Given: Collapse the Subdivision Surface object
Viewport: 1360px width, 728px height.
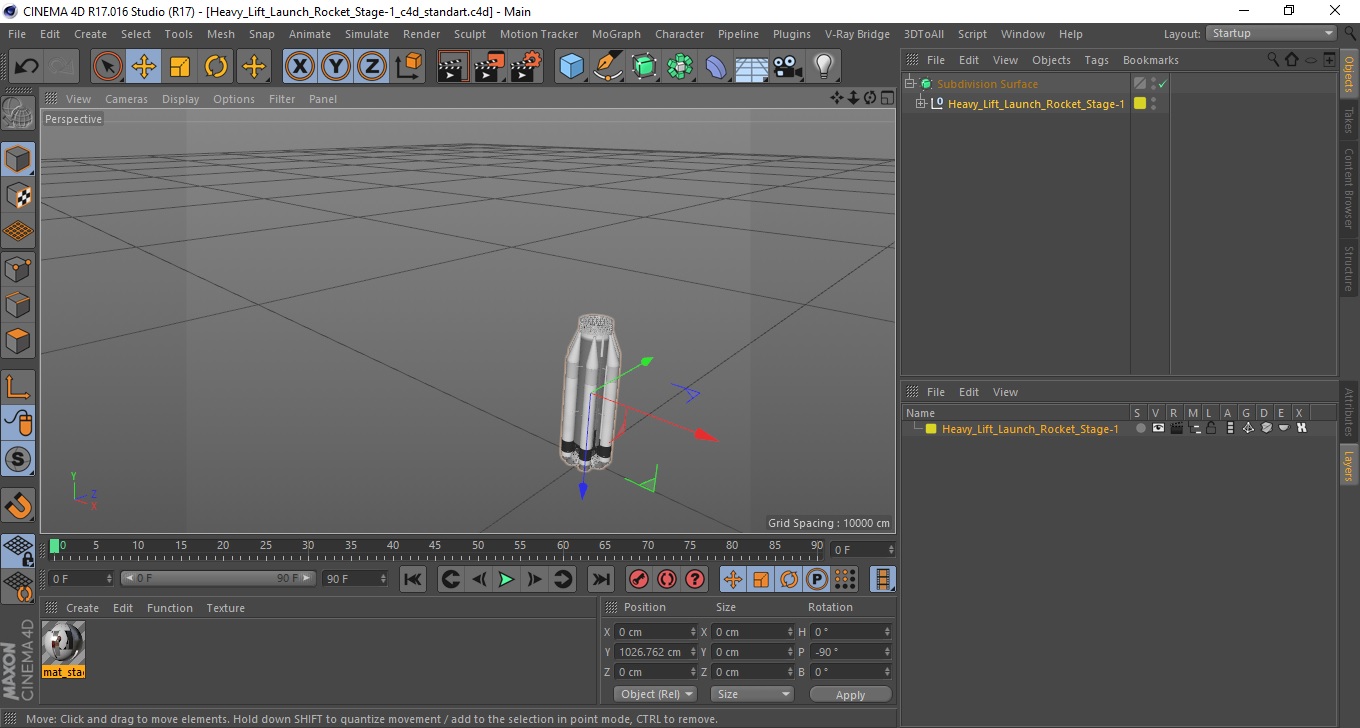Looking at the screenshot, I should (910, 84).
